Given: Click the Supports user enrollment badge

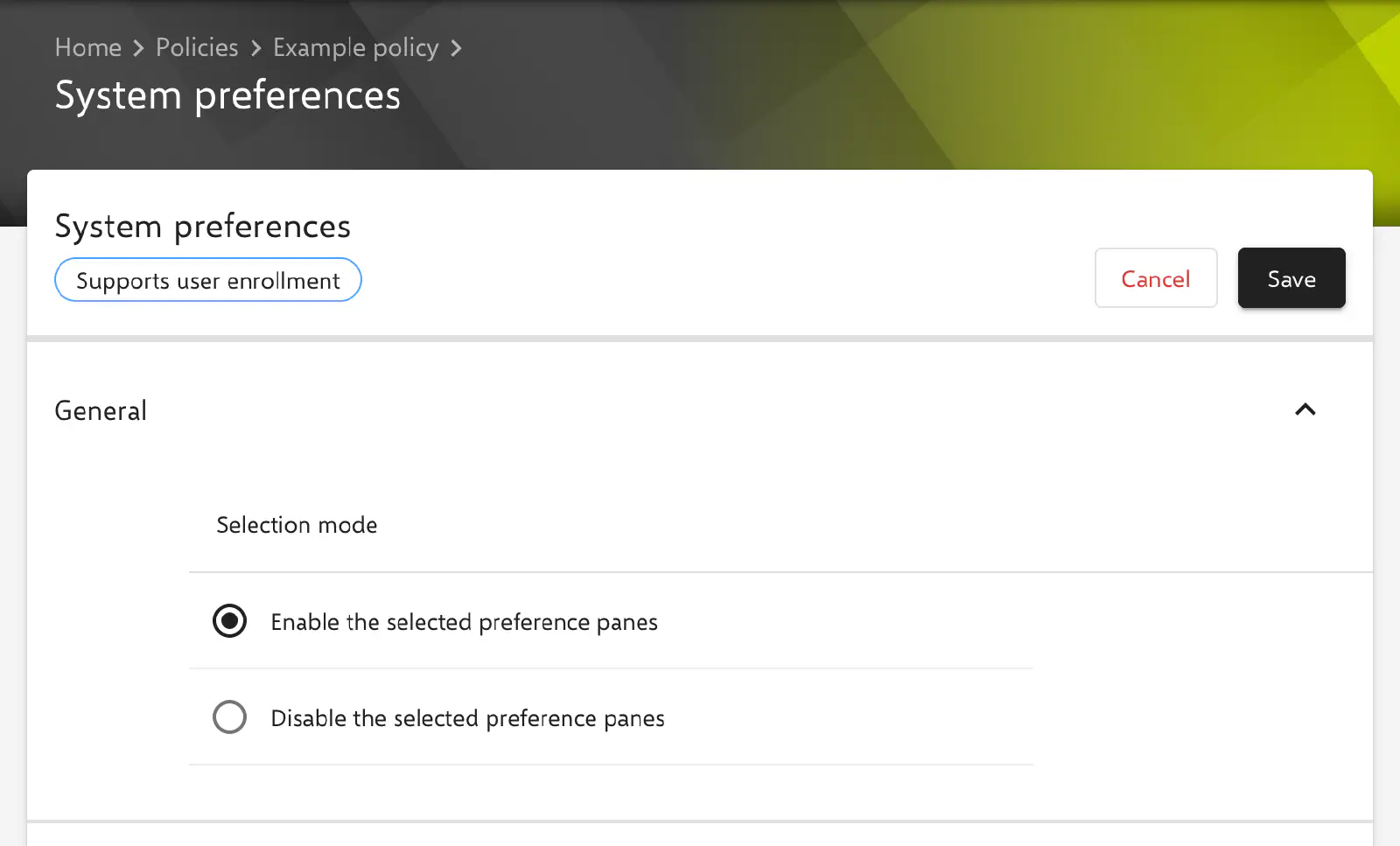Looking at the screenshot, I should tap(208, 280).
